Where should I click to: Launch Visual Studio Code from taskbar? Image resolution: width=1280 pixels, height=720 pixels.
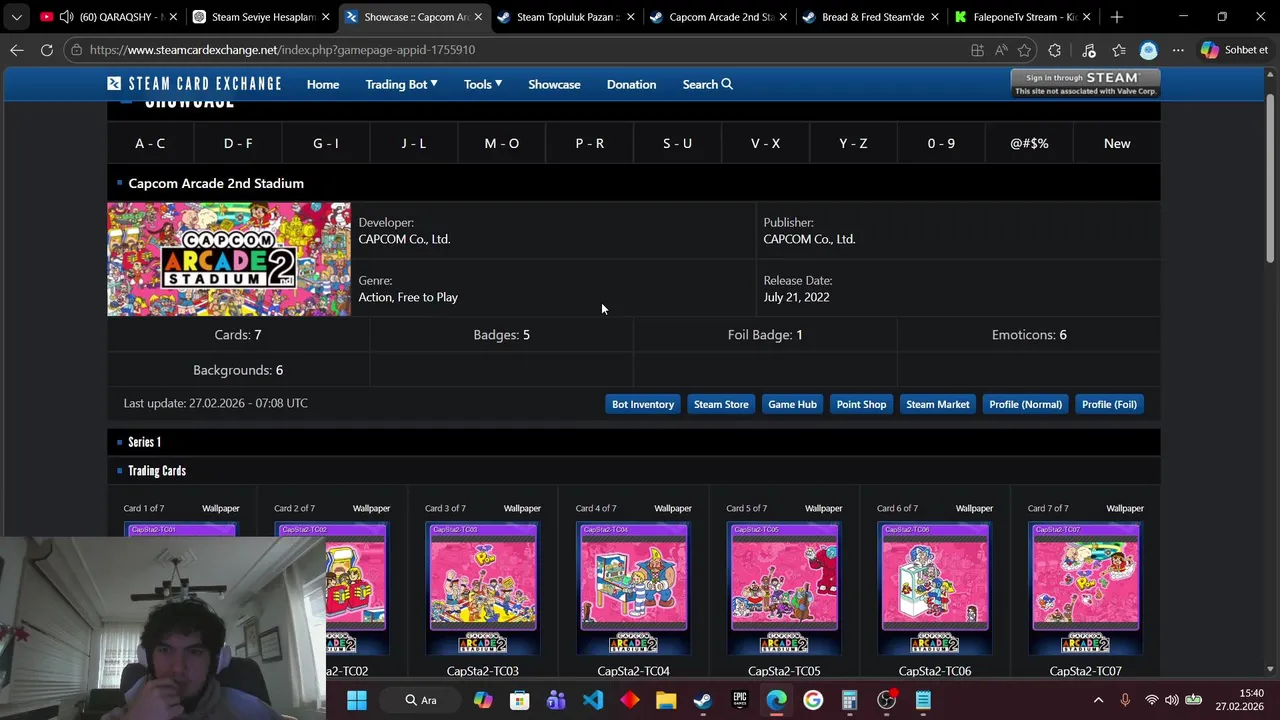click(x=593, y=700)
